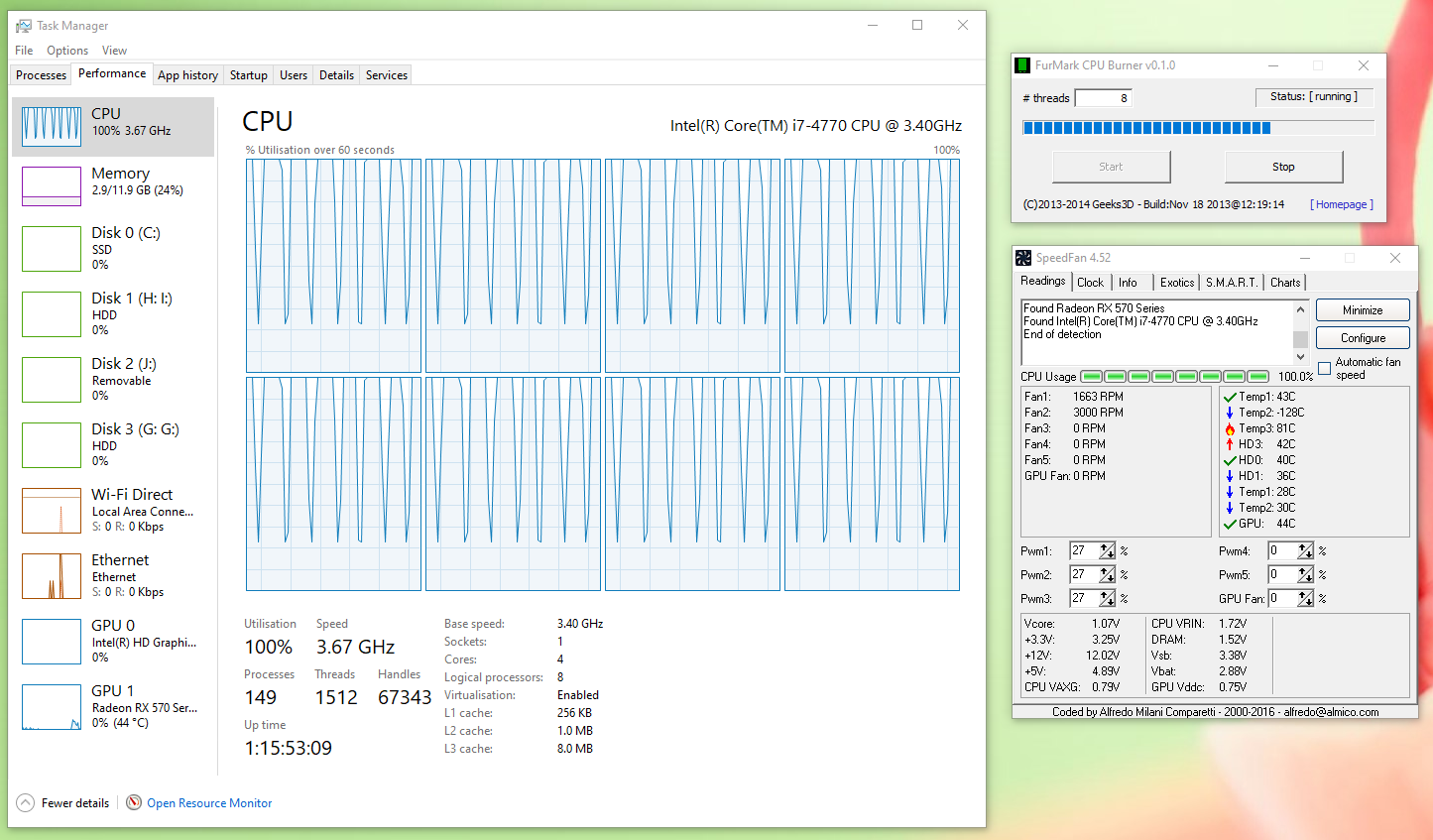Click the SpeedFan title bar icon
The image size is (1433, 840).
1023,258
